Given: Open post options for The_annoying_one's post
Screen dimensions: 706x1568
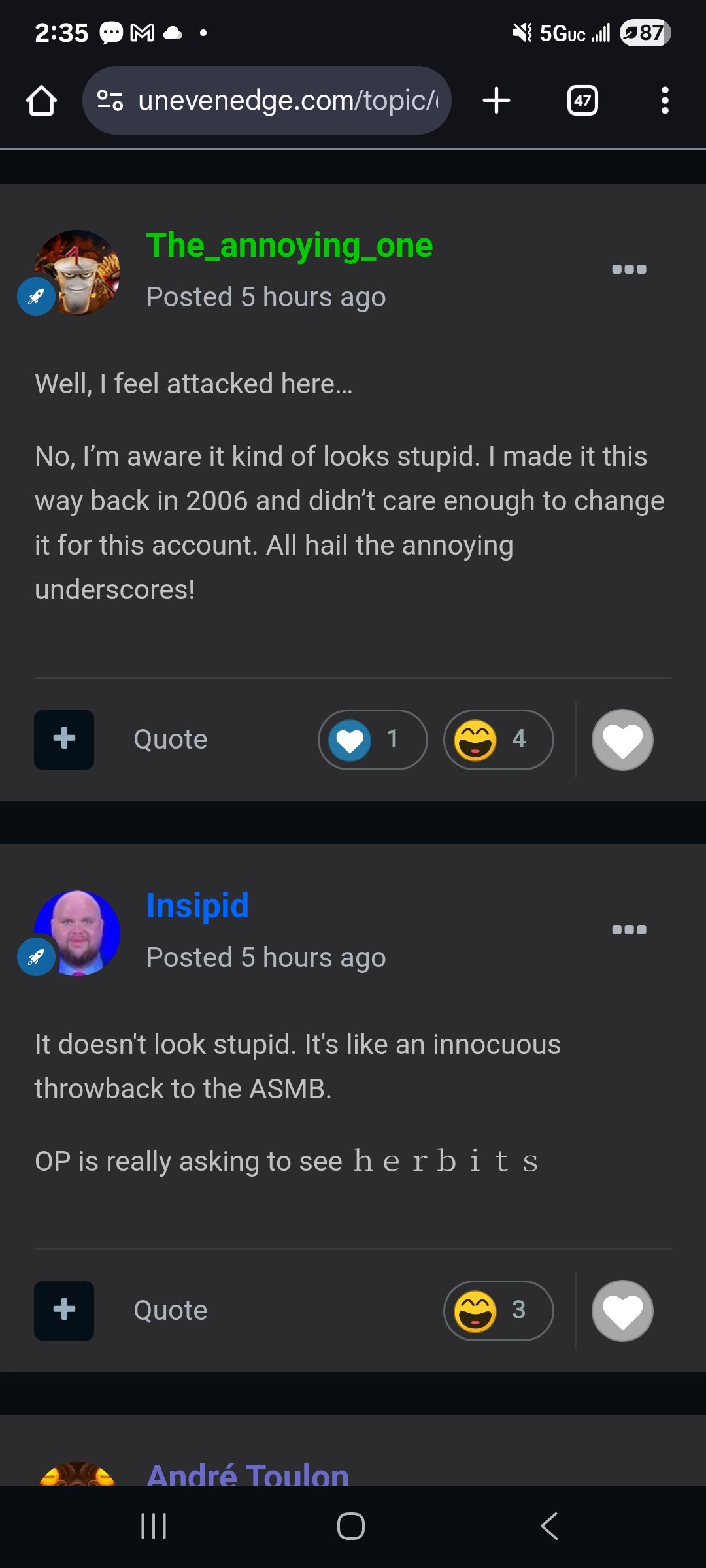Looking at the screenshot, I should [629, 269].
